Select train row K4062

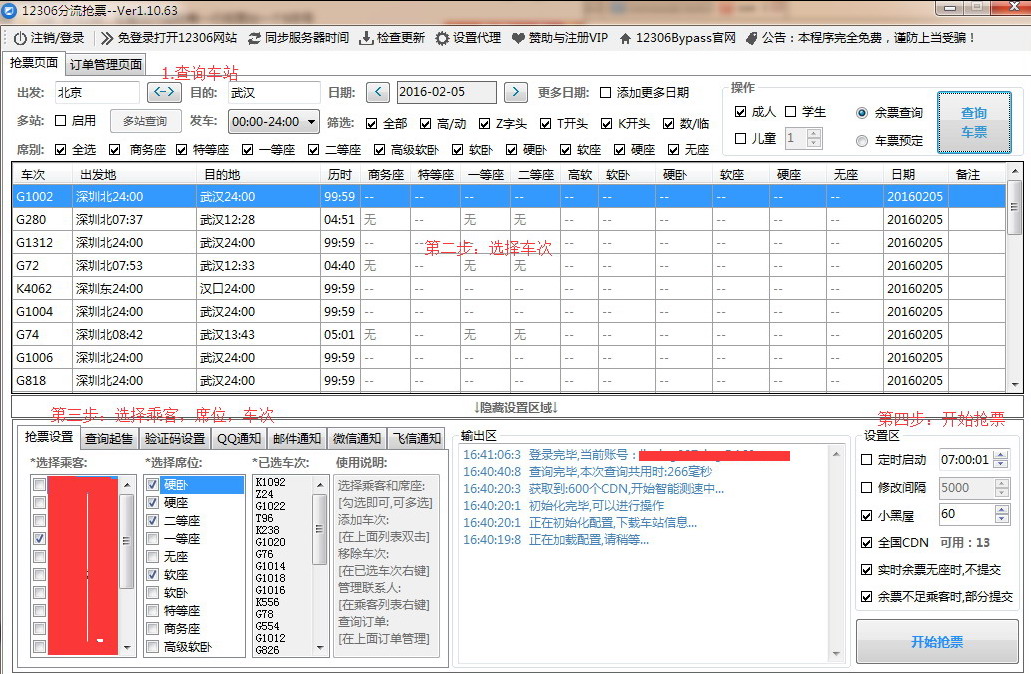(x=509, y=289)
